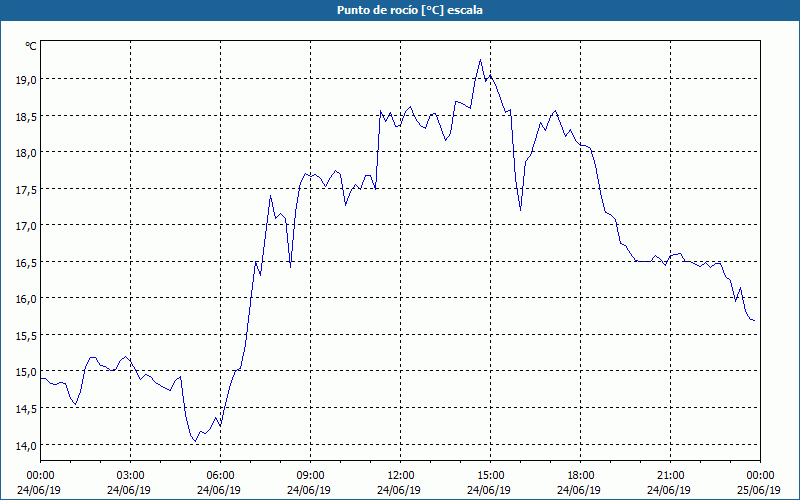Choose the '14,5' y-axis value
Screen dimensions: 800x500
pyautogui.click(x=28, y=409)
